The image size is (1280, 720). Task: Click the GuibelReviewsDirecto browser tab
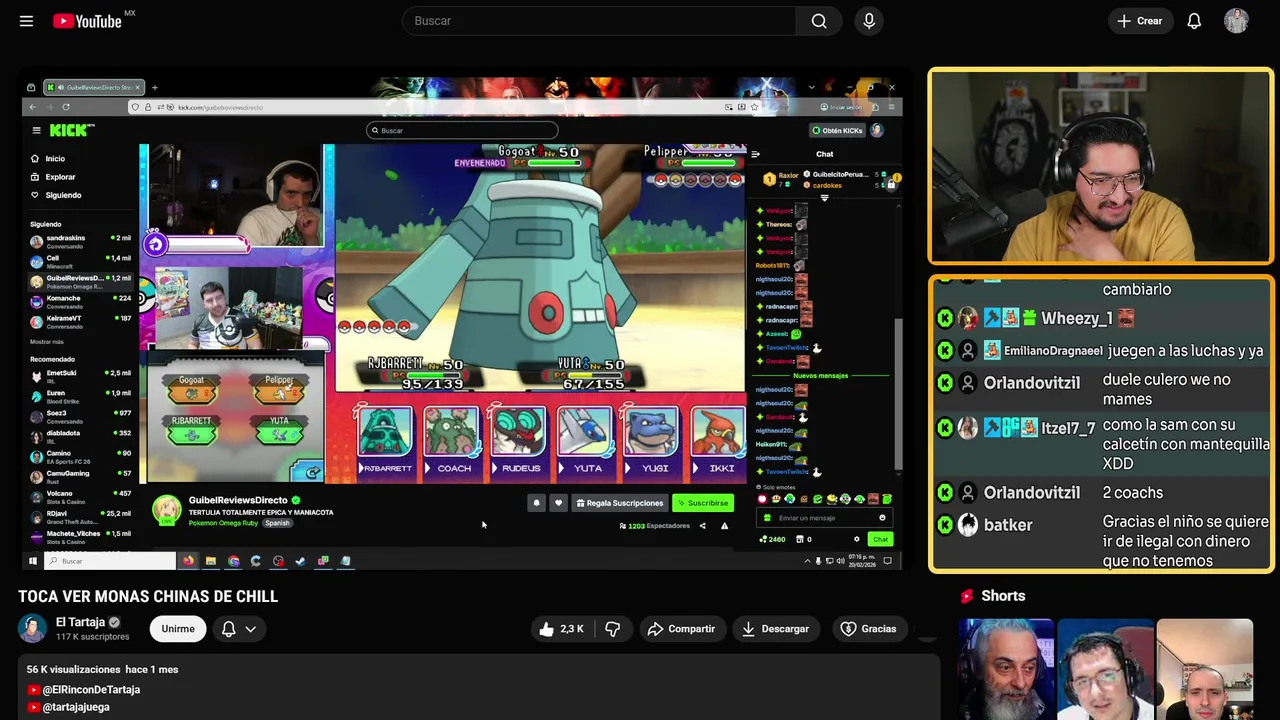click(x=93, y=87)
